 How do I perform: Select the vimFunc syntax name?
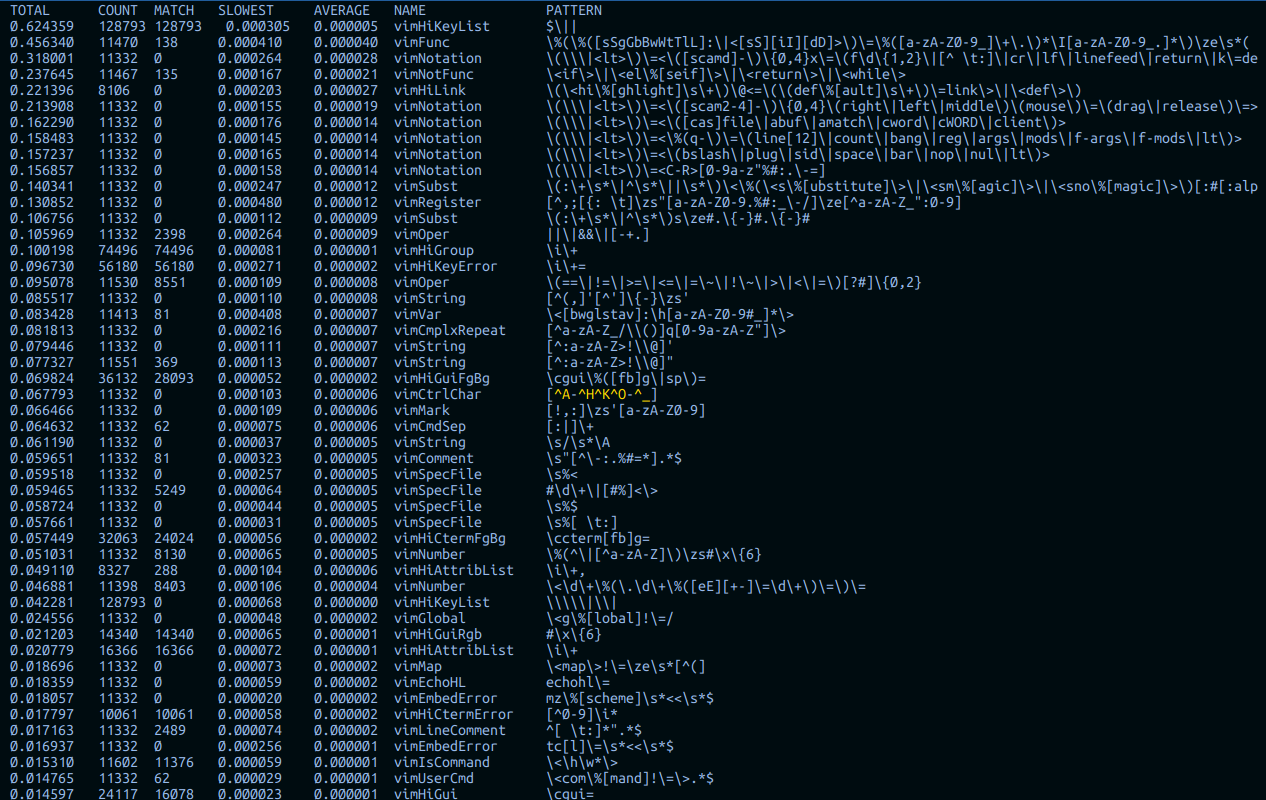click(422, 42)
